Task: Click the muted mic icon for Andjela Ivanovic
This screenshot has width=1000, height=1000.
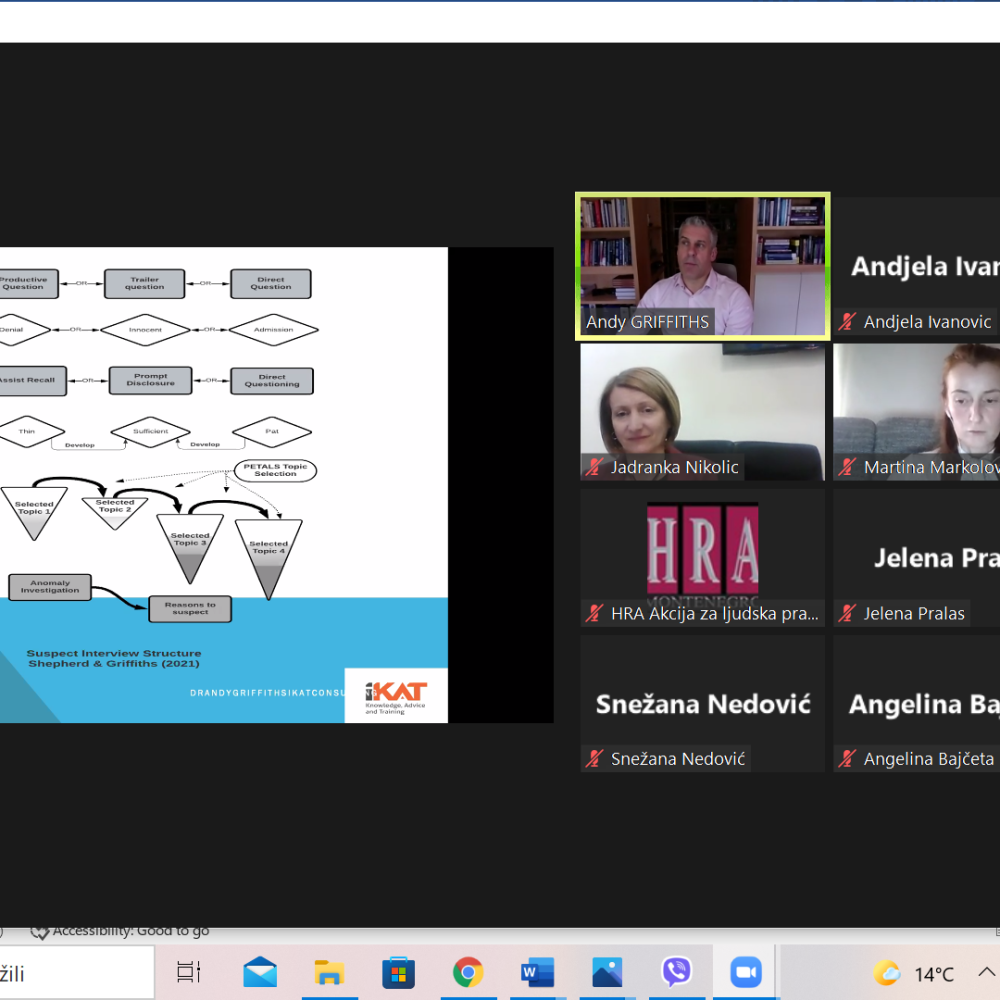Action: pyautogui.click(x=846, y=321)
